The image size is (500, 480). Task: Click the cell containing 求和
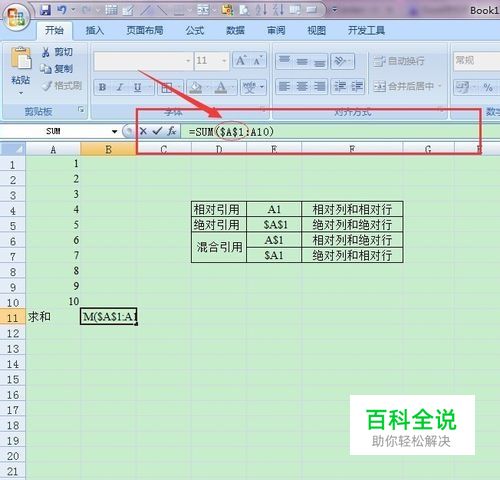click(x=53, y=317)
